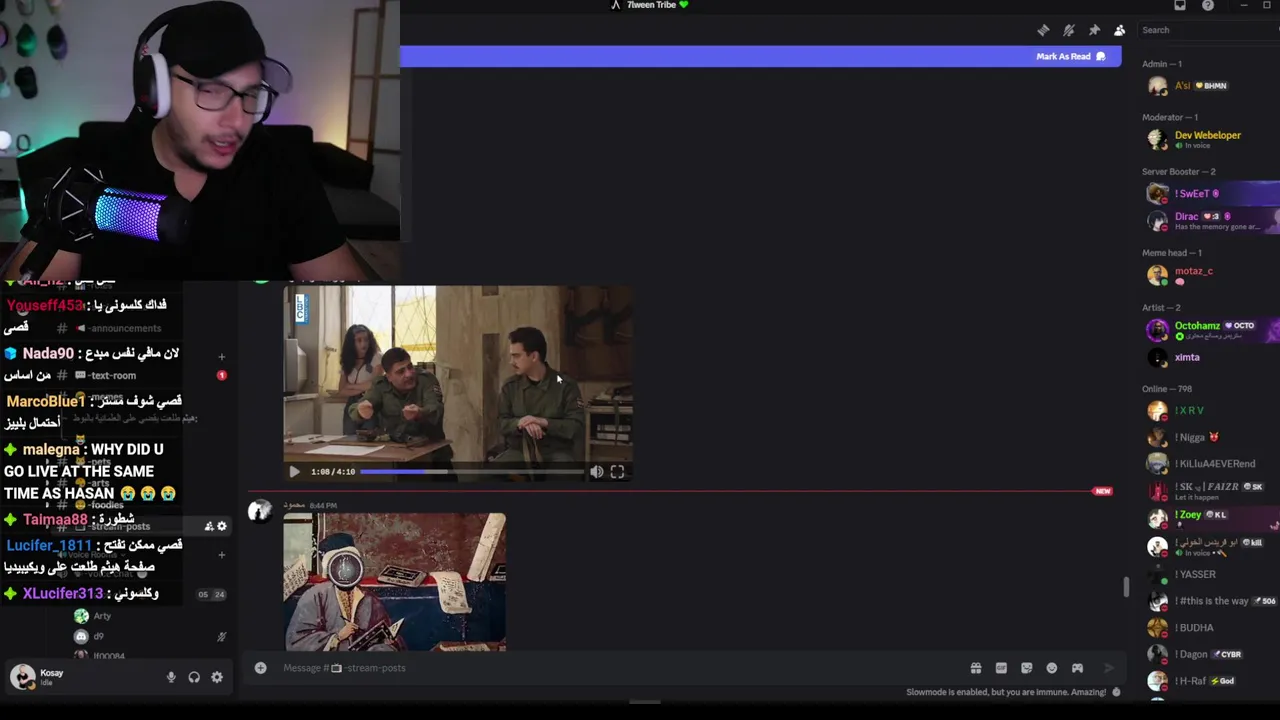The width and height of the screenshot is (1280, 720).
Task: Open member ! Dagon profile
Action: point(1191,655)
